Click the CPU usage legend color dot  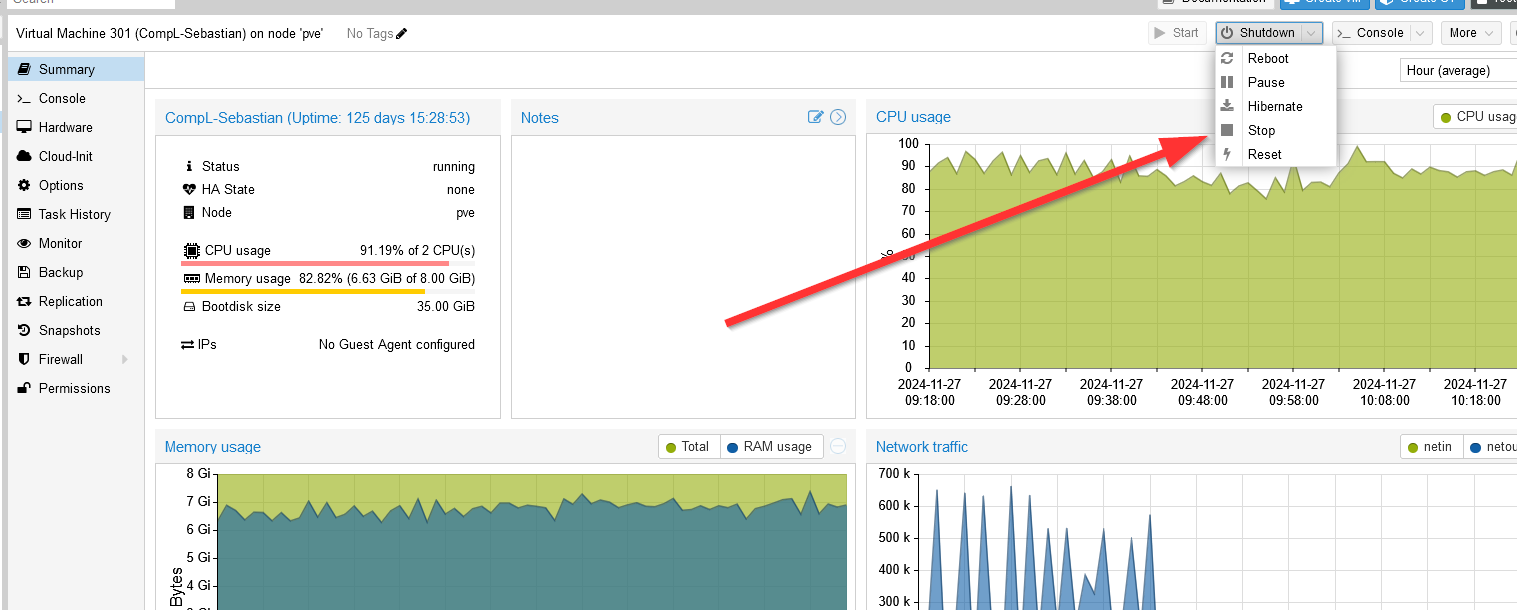(x=1446, y=117)
